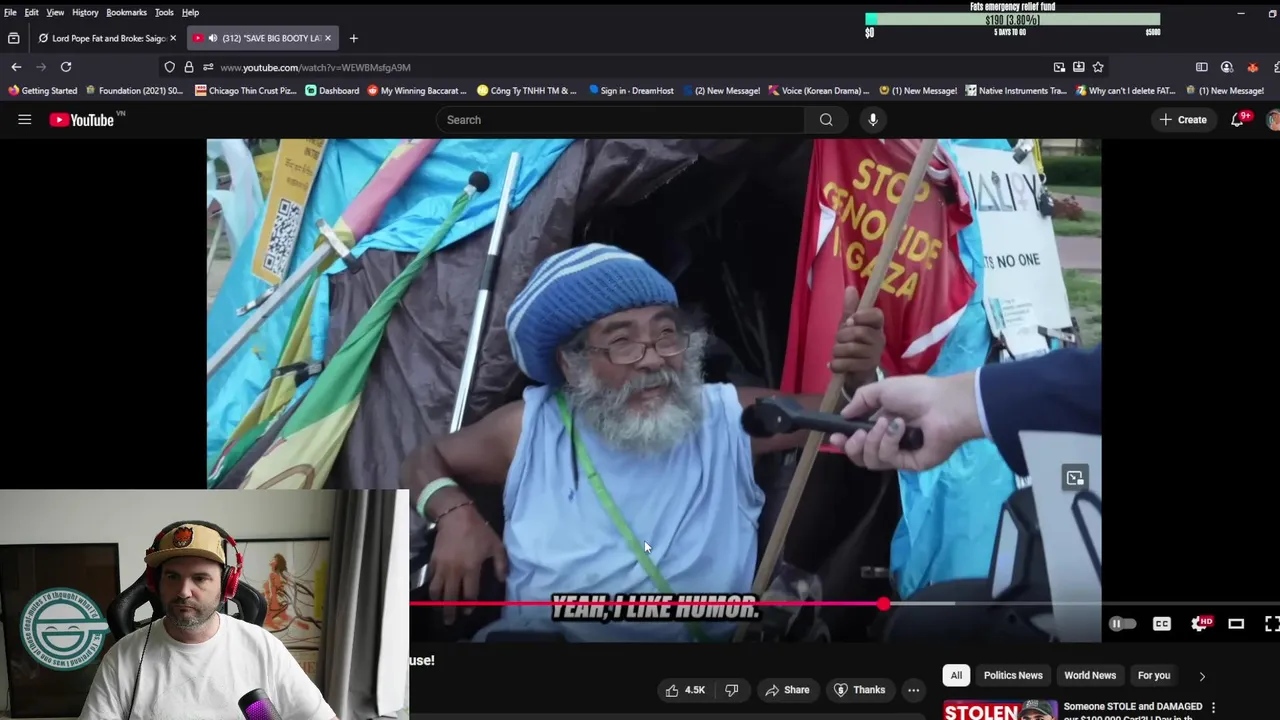Select the For you chip

click(x=1154, y=675)
